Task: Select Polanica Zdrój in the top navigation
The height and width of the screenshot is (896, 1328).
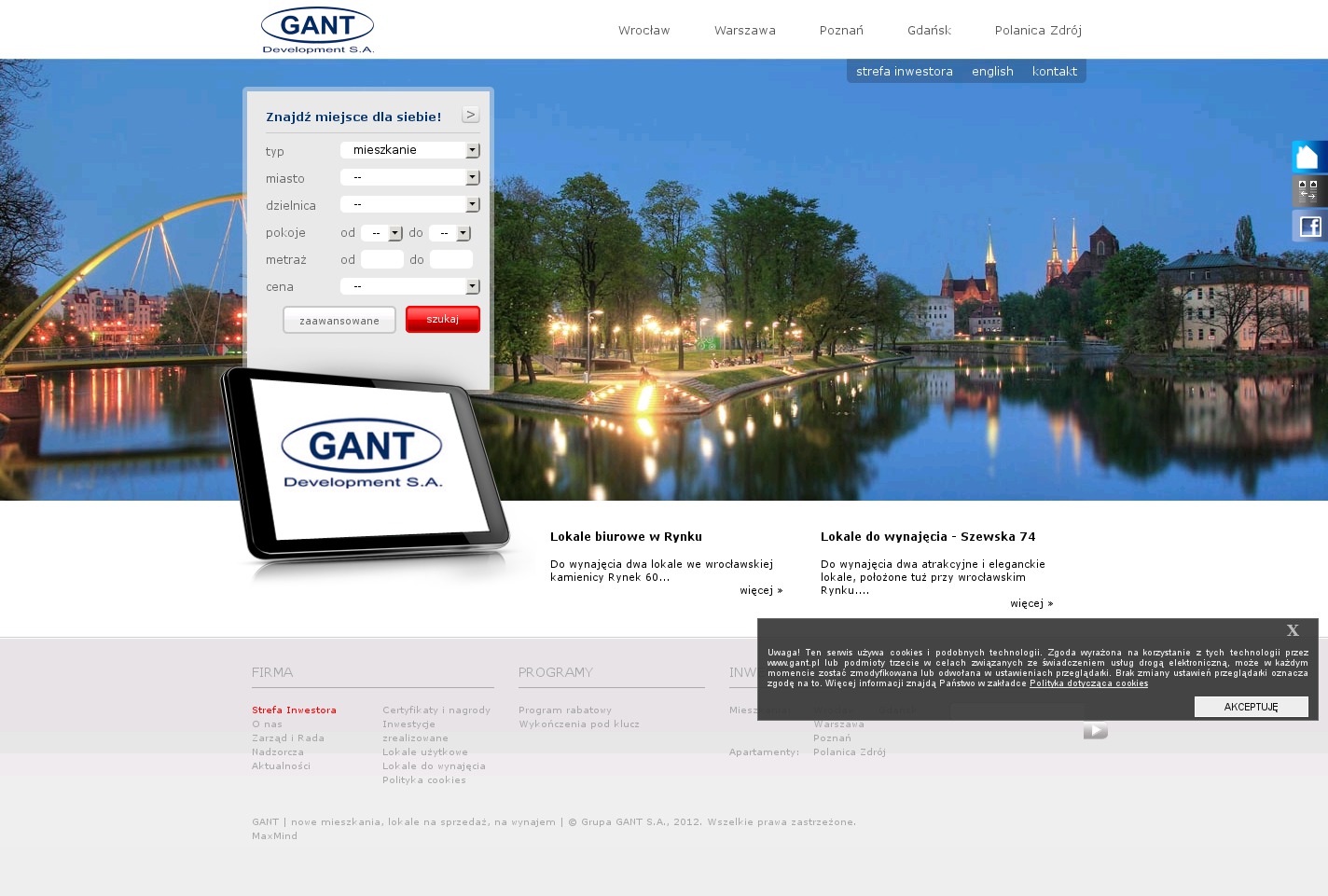Action: 1038,31
